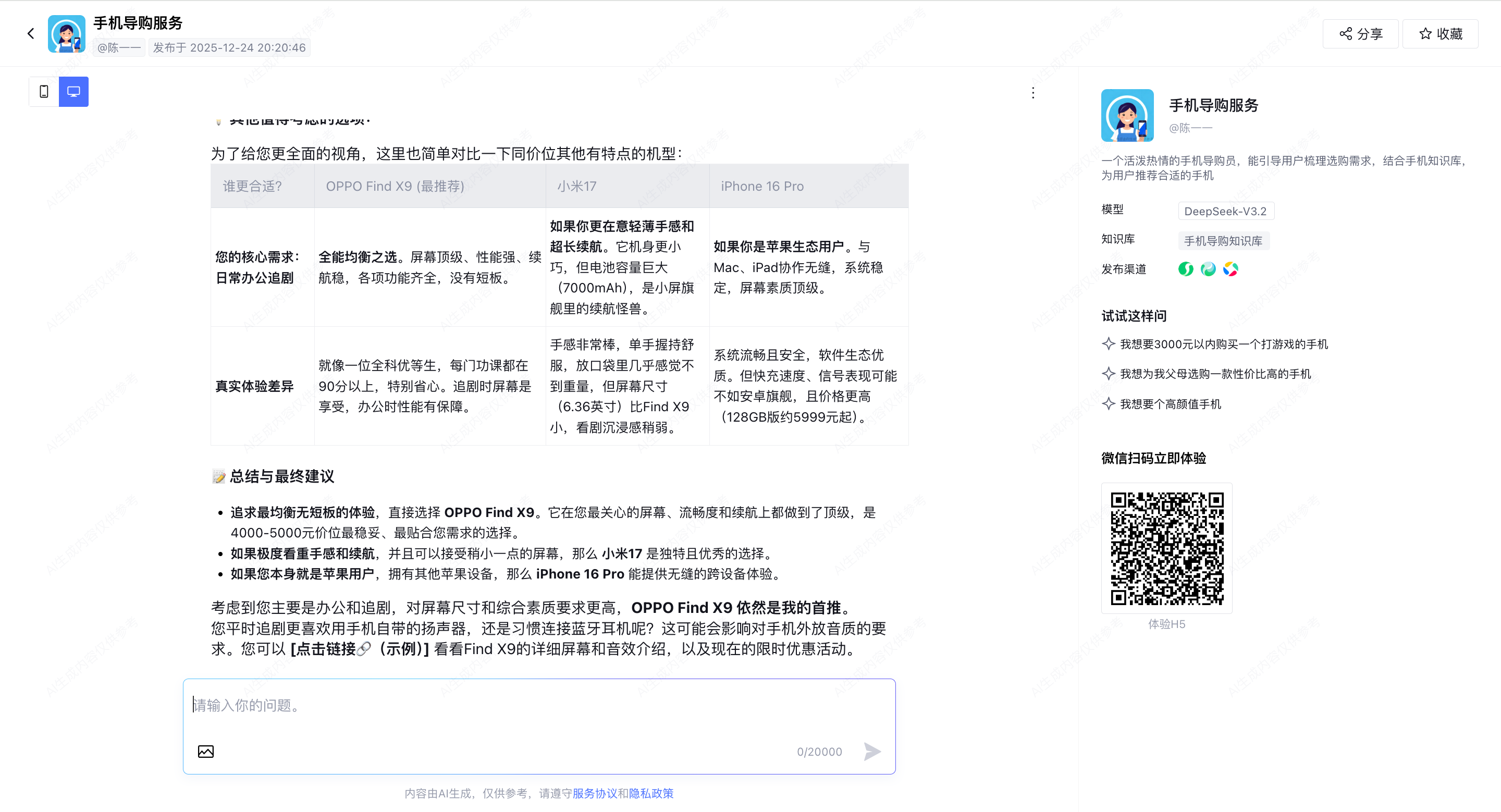The image size is (1501, 812).
Task: Open the phone shopping guide knowledge base tag
Action: [1223, 241]
